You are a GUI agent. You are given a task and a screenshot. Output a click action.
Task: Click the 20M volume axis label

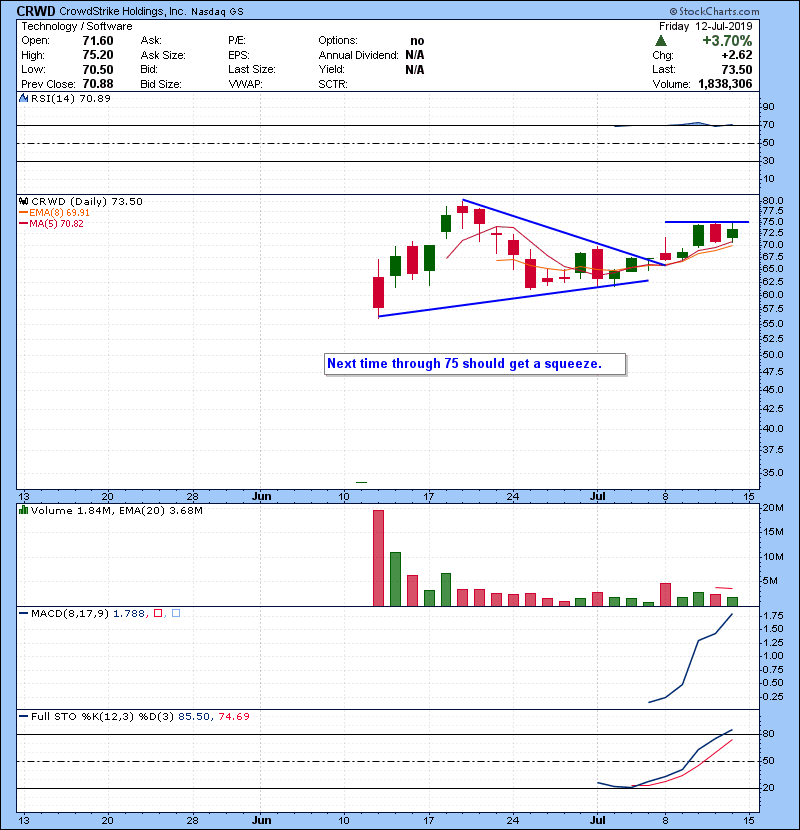[x=773, y=508]
